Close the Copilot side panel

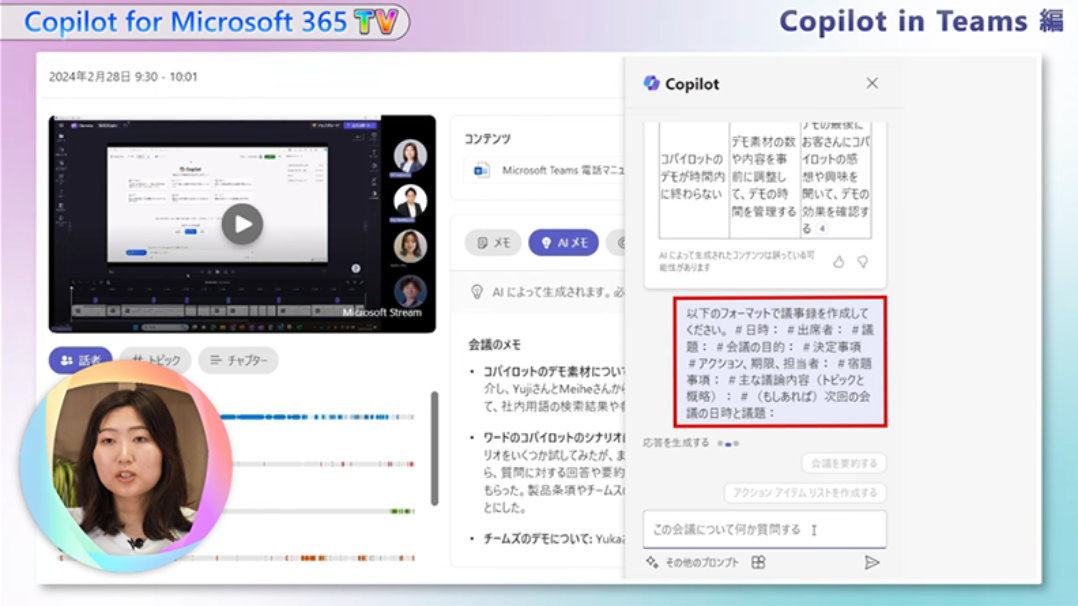[872, 83]
